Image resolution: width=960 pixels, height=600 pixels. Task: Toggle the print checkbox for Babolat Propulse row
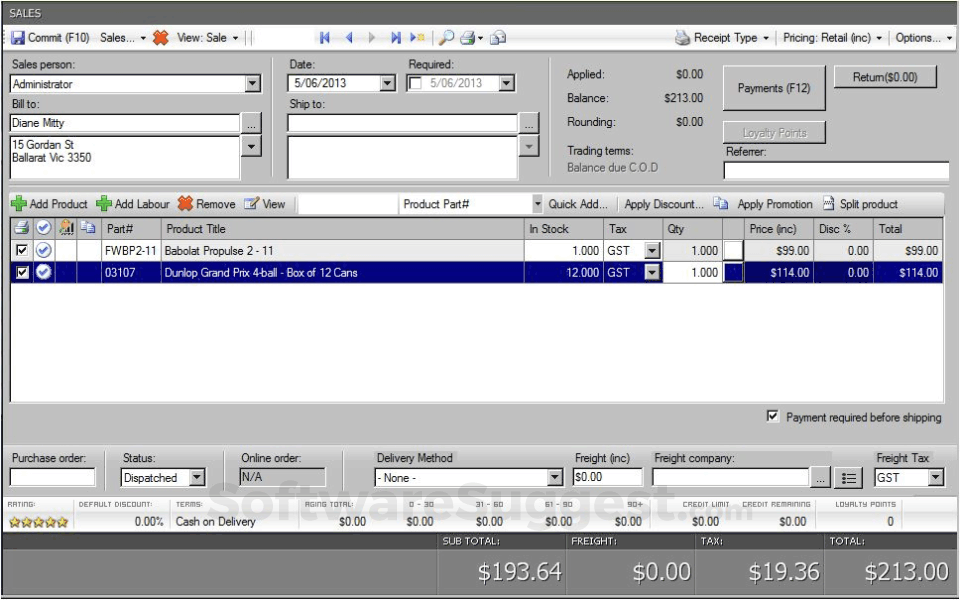[21, 250]
